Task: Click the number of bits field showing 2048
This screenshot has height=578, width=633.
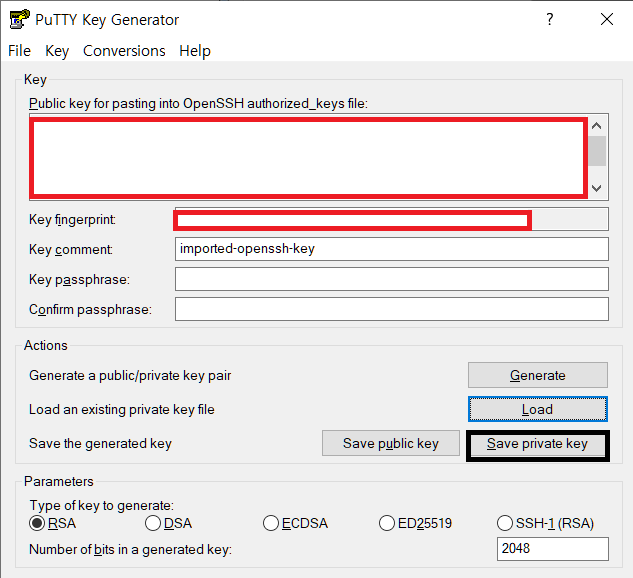Action: (553, 549)
